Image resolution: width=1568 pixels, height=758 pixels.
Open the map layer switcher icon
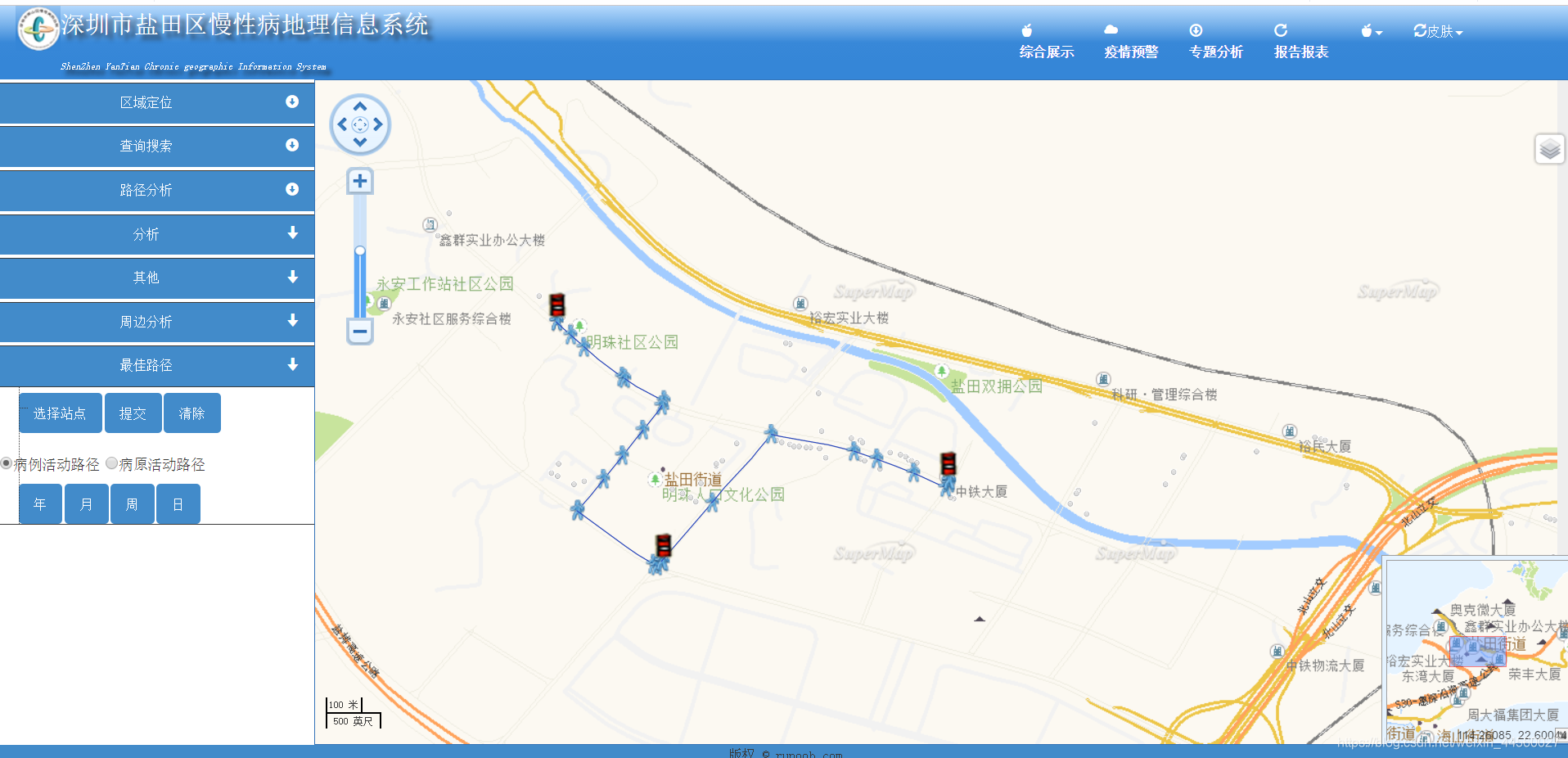coord(1549,149)
